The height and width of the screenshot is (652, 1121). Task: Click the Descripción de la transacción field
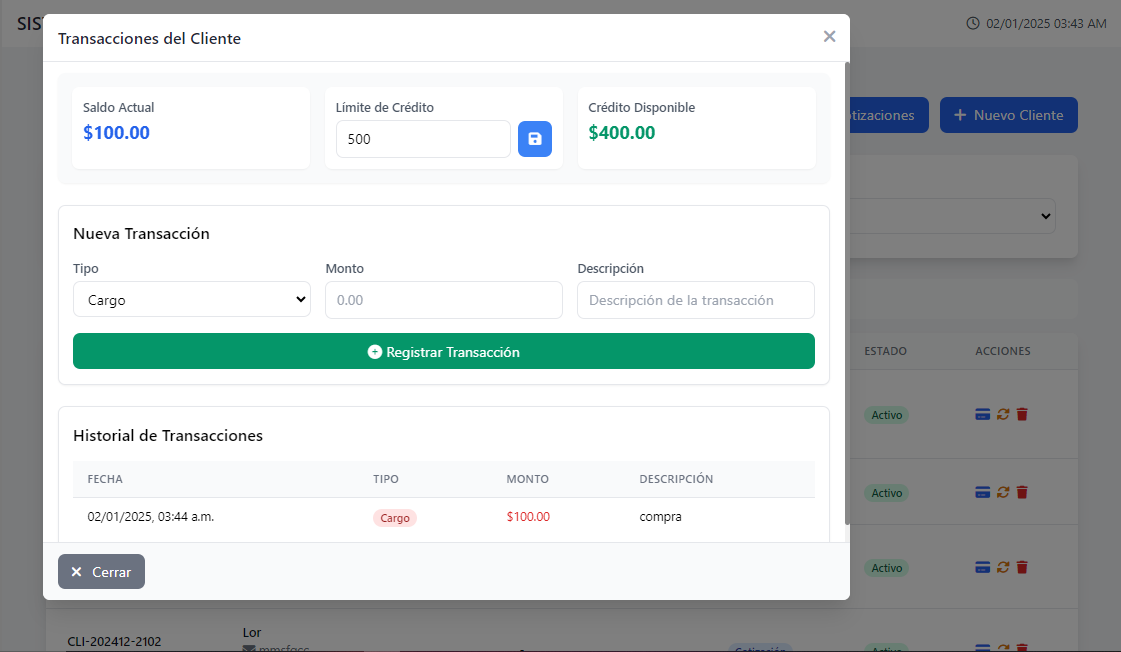695,300
